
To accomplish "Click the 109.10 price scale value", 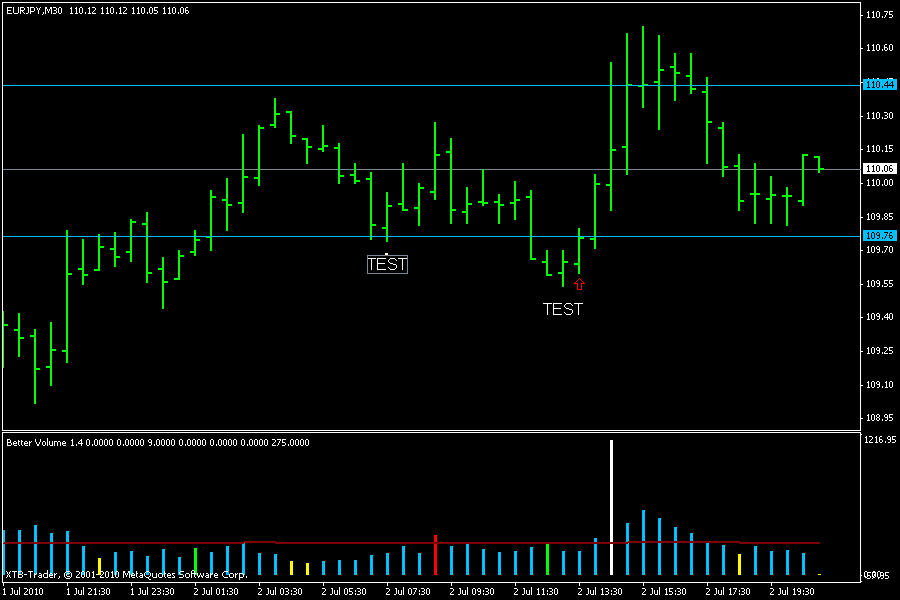I will [x=879, y=385].
